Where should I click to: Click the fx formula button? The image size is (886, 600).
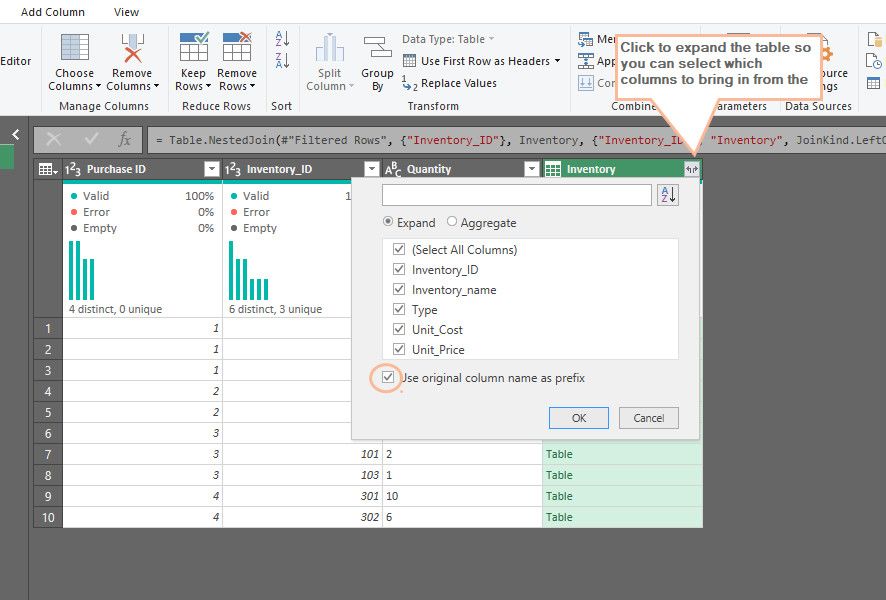124,139
